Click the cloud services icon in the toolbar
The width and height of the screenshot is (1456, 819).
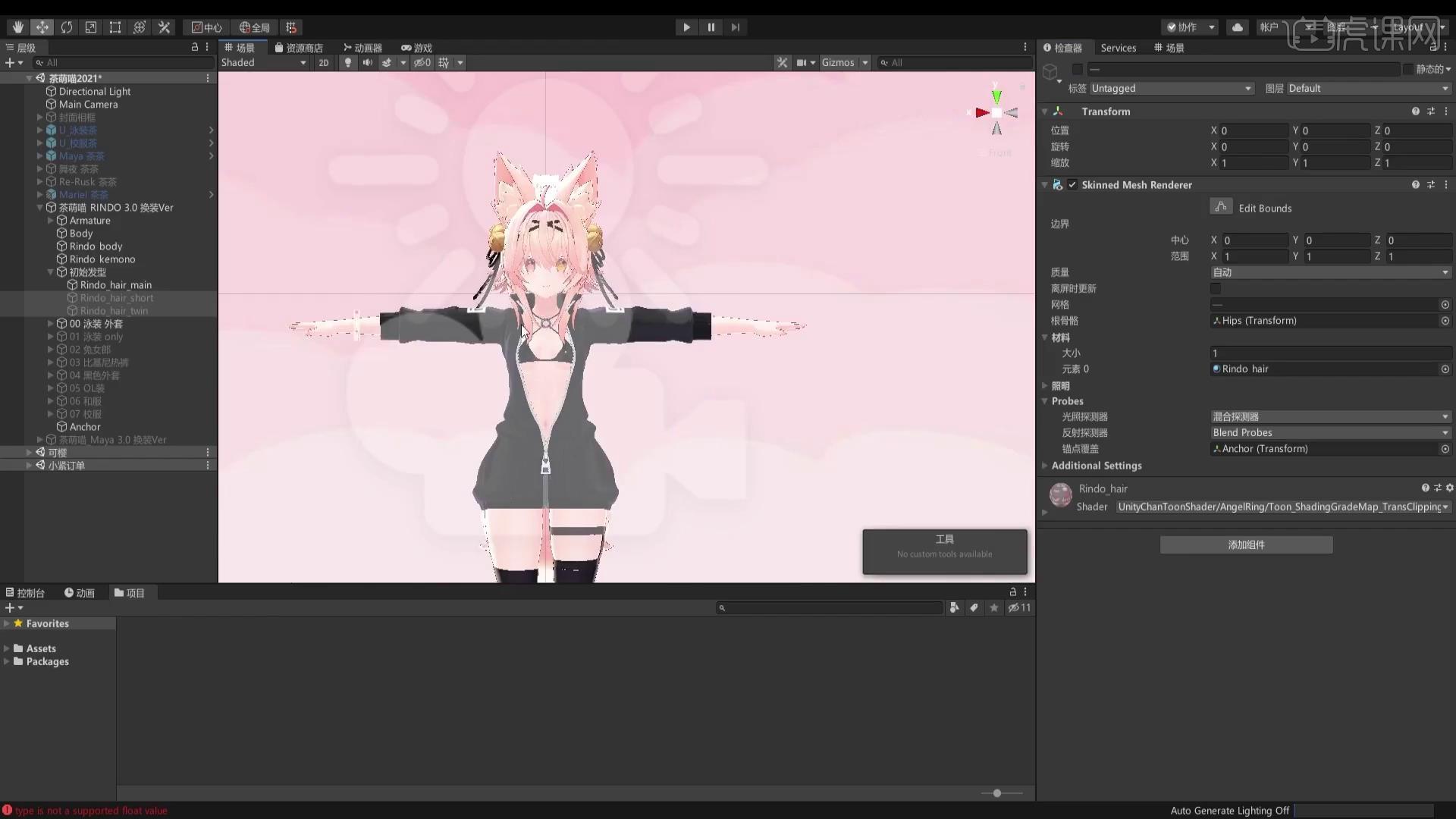[1238, 27]
